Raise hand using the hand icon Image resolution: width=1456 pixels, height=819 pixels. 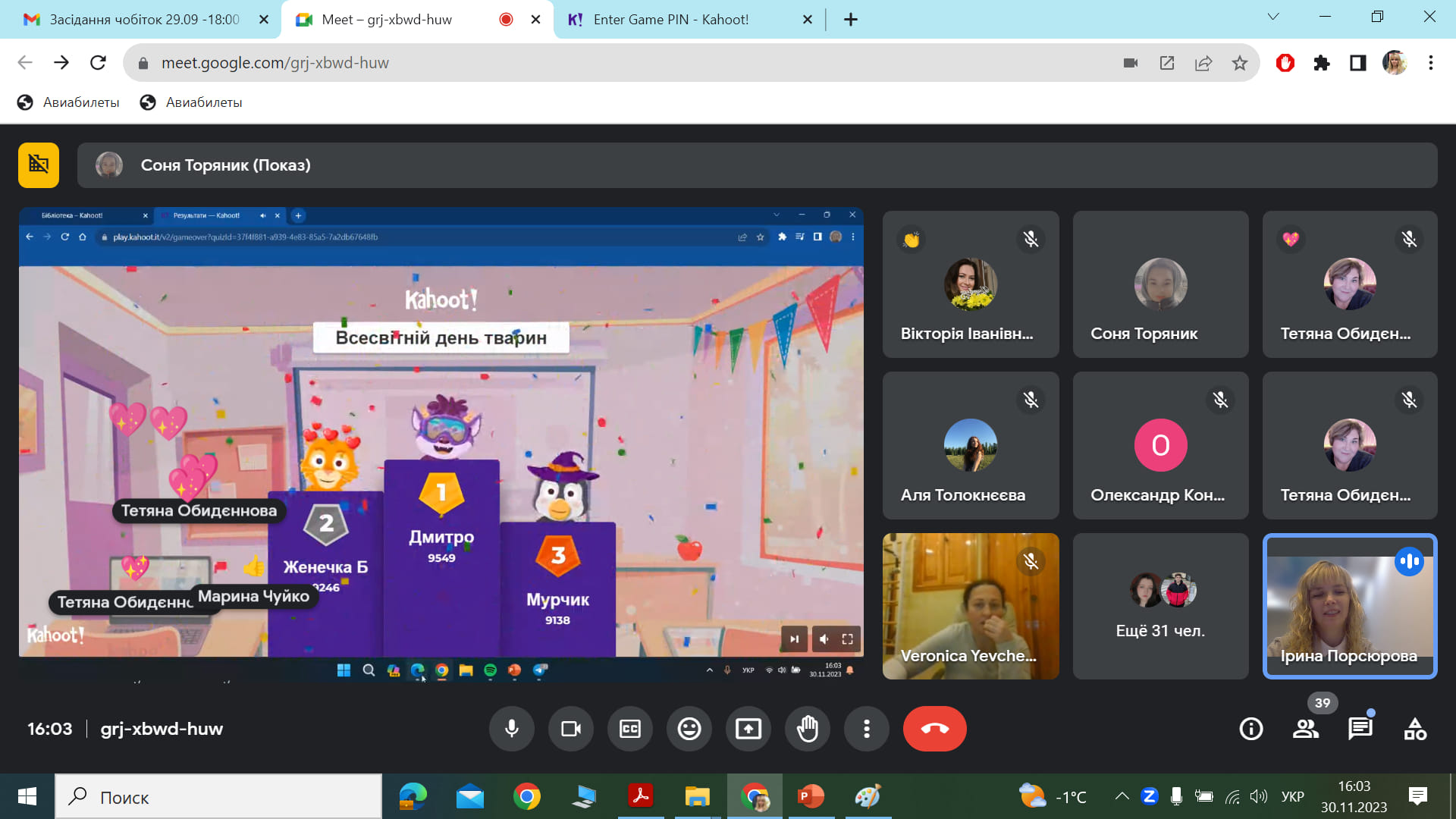[x=808, y=729]
